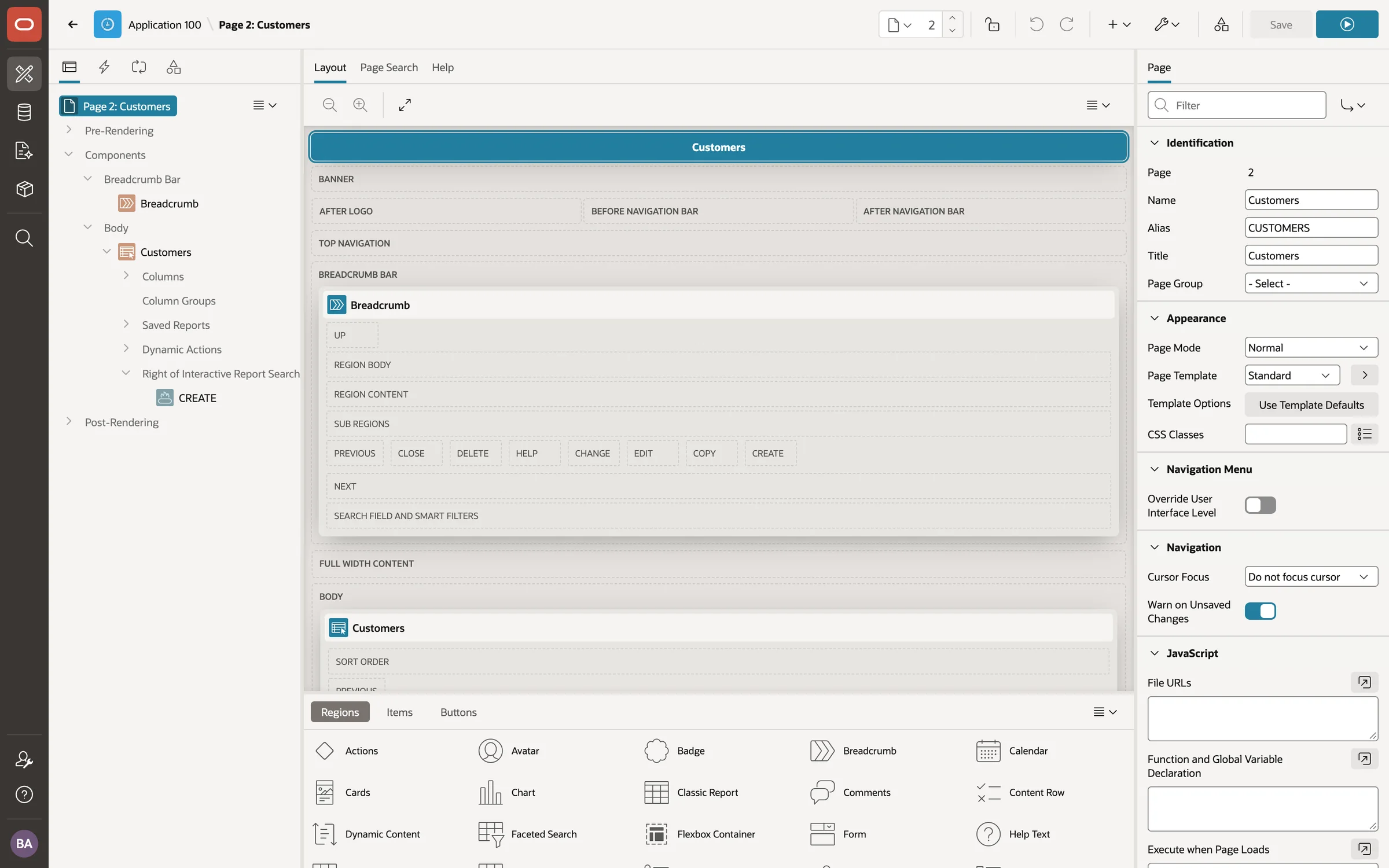Toggle Override User Interface Level switch
This screenshot has height=868, width=1389.
1260,505
